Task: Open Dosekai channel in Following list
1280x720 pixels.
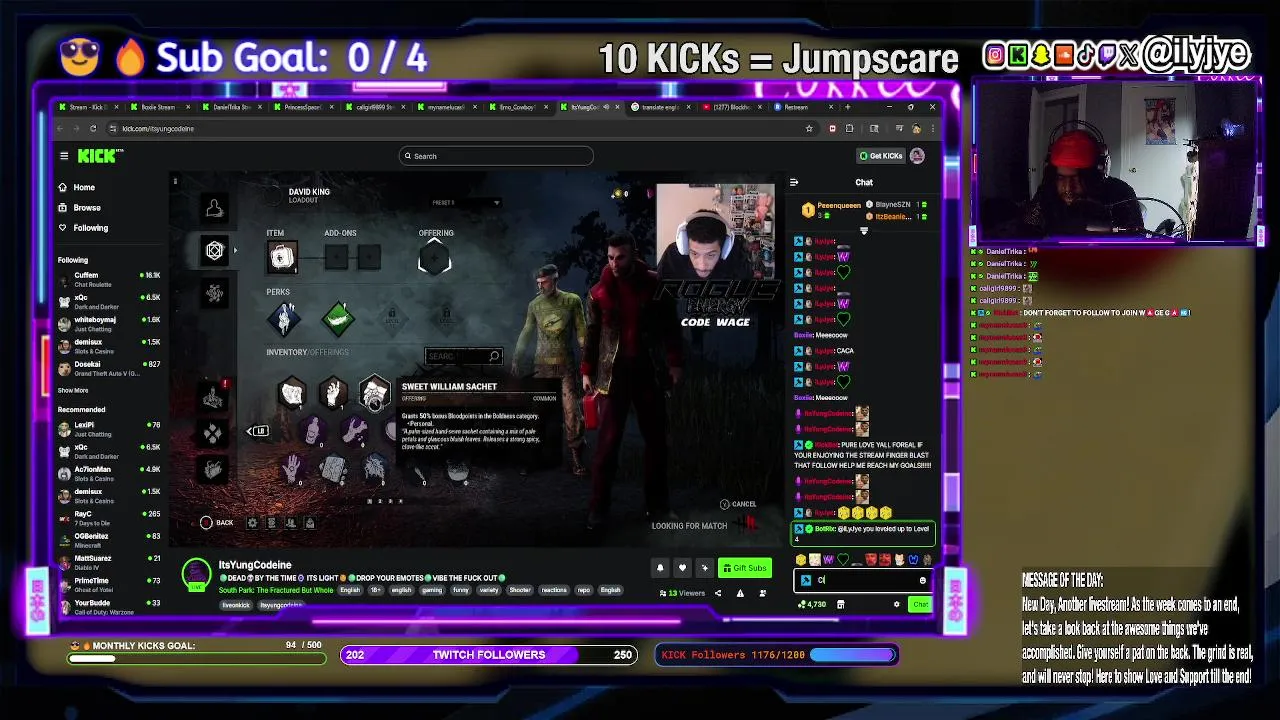Action: (108, 368)
